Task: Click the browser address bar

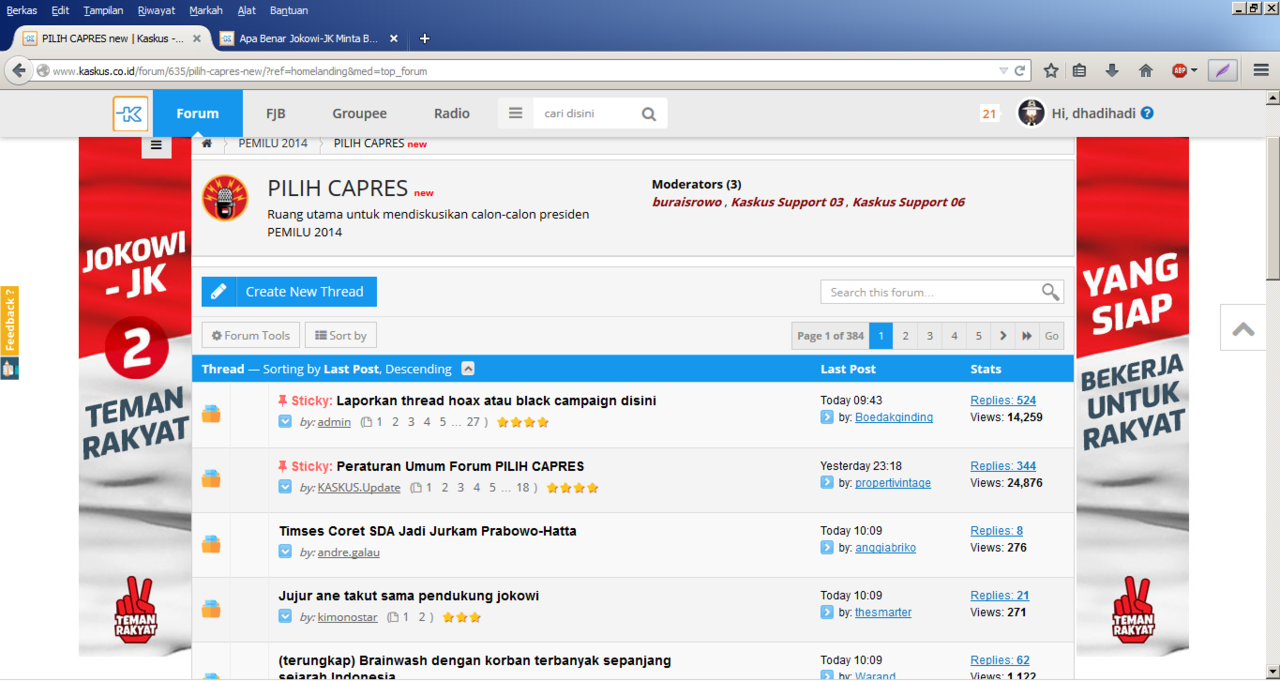Action: 520,71
